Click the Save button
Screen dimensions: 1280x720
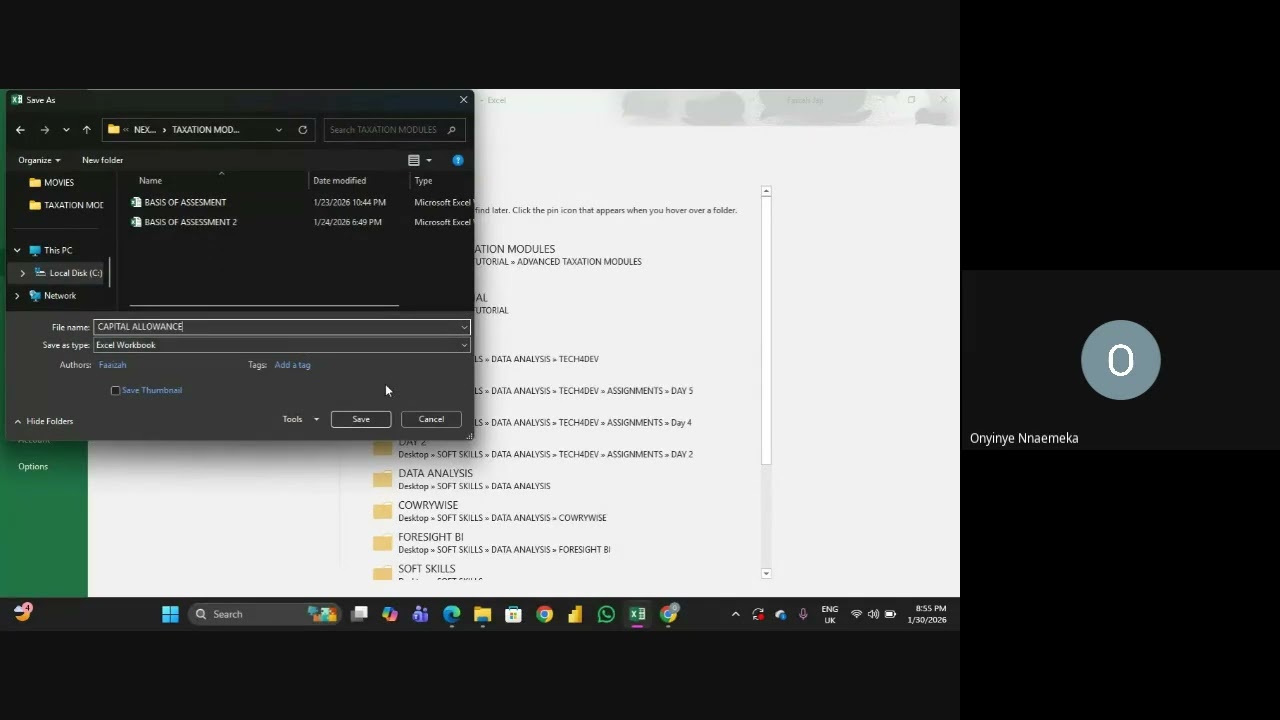click(x=361, y=419)
